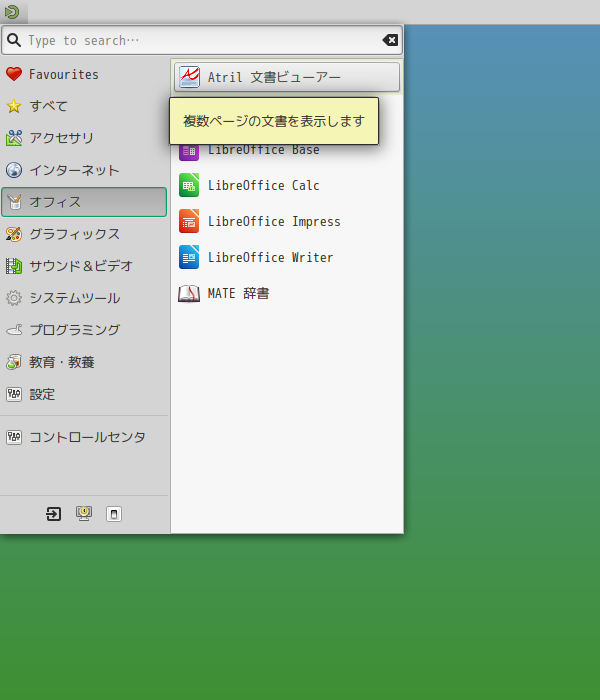Clear the search box with the backspace icon
600x700 pixels.
(x=390, y=40)
